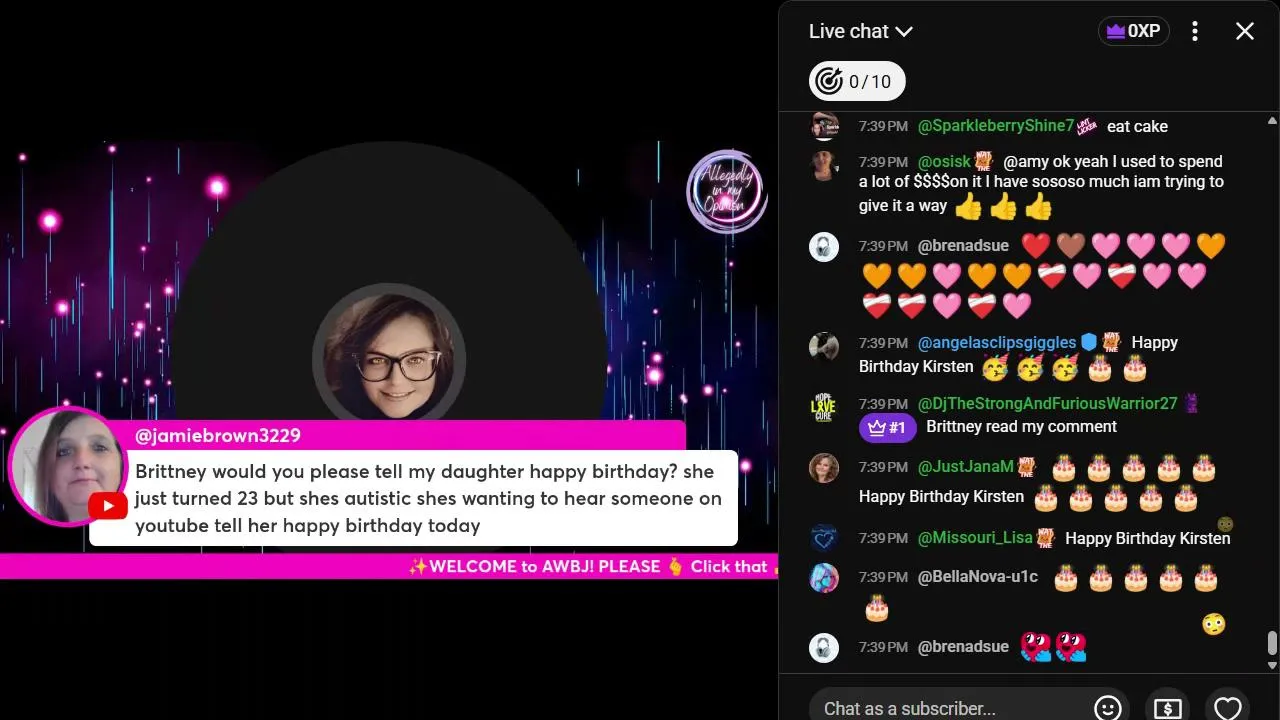Viewport: 1280px width, 720px height.
Task: Open the 0XP crown badge
Action: (1134, 31)
